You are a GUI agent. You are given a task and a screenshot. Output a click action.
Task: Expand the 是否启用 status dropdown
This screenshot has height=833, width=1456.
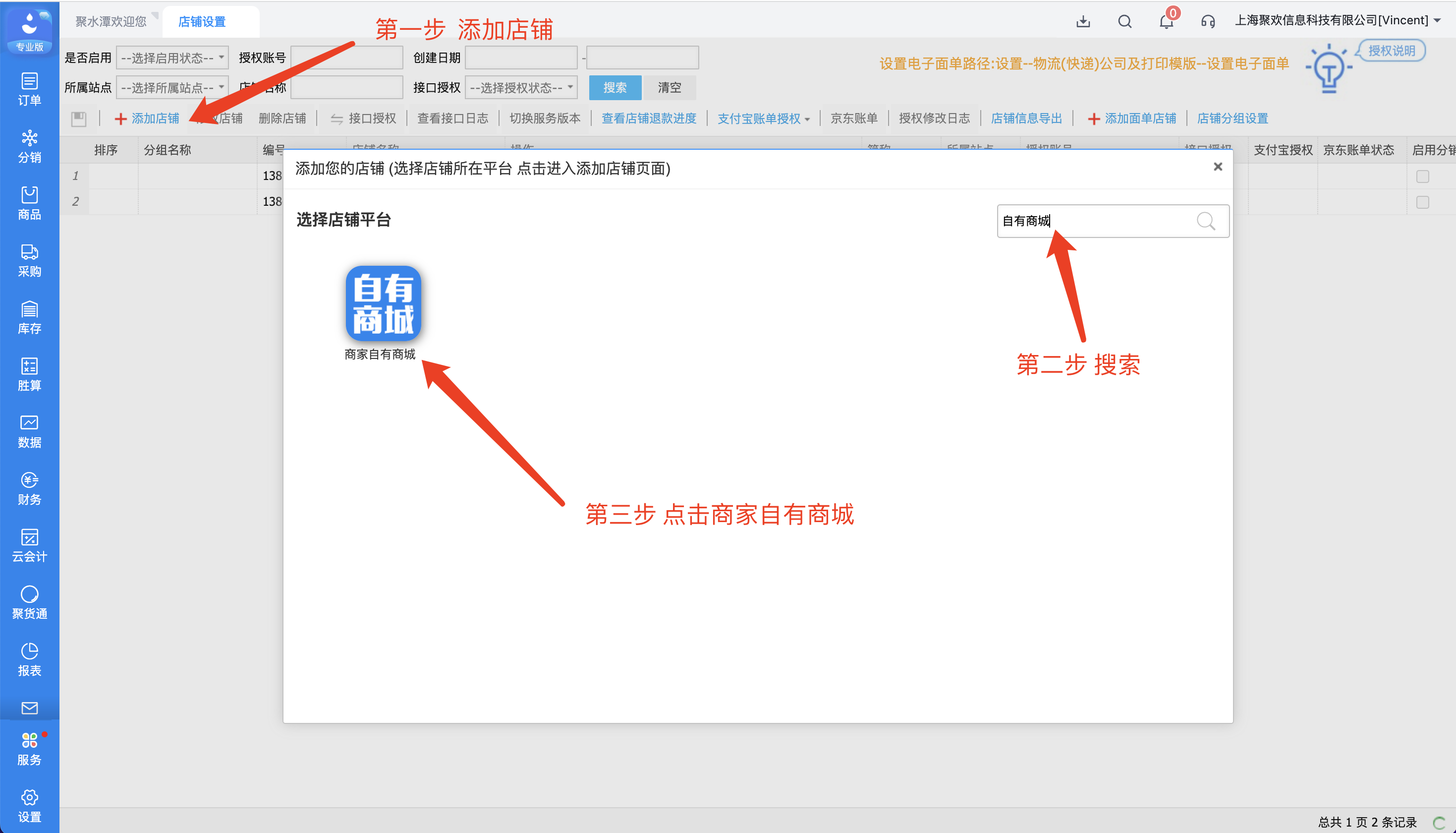pos(172,58)
